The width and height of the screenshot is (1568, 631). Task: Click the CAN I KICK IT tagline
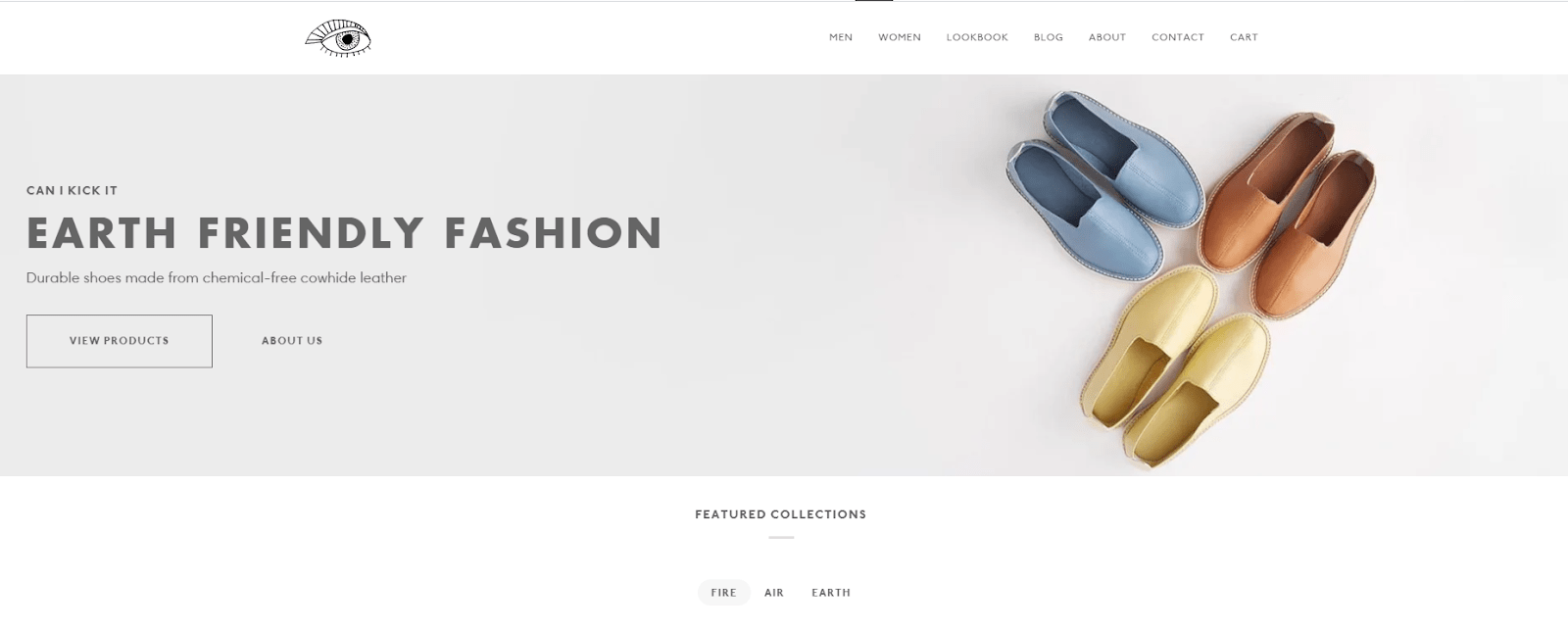click(72, 191)
